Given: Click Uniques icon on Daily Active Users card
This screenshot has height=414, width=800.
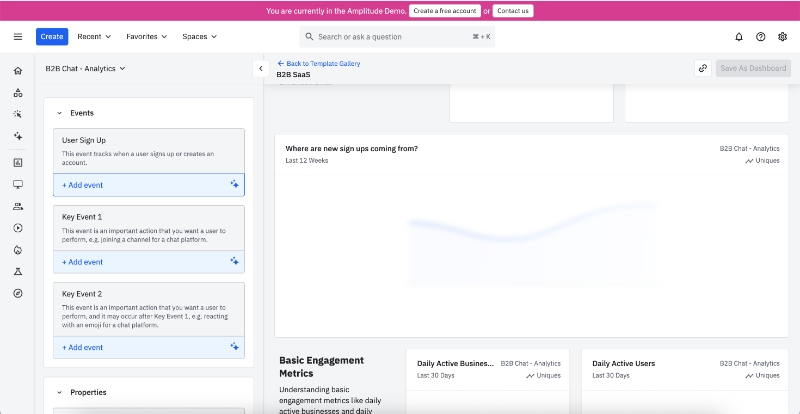Looking at the screenshot, I should pos(749,376).
